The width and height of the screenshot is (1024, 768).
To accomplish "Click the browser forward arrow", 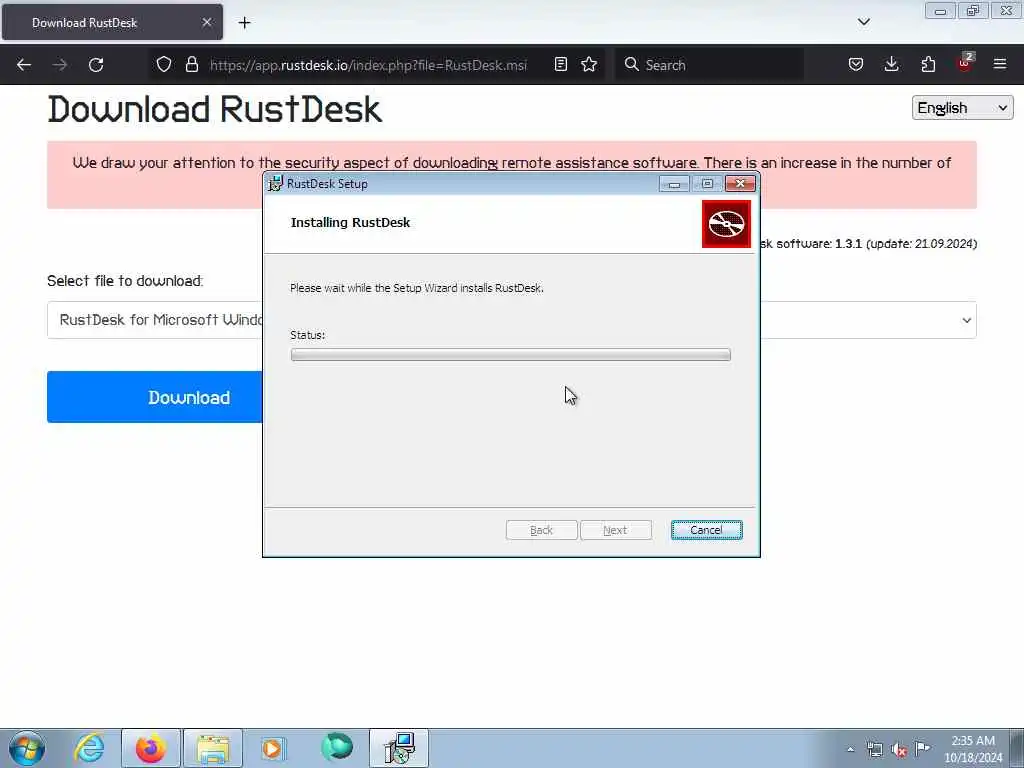I will pyautogui.click(x=59, y=65).
